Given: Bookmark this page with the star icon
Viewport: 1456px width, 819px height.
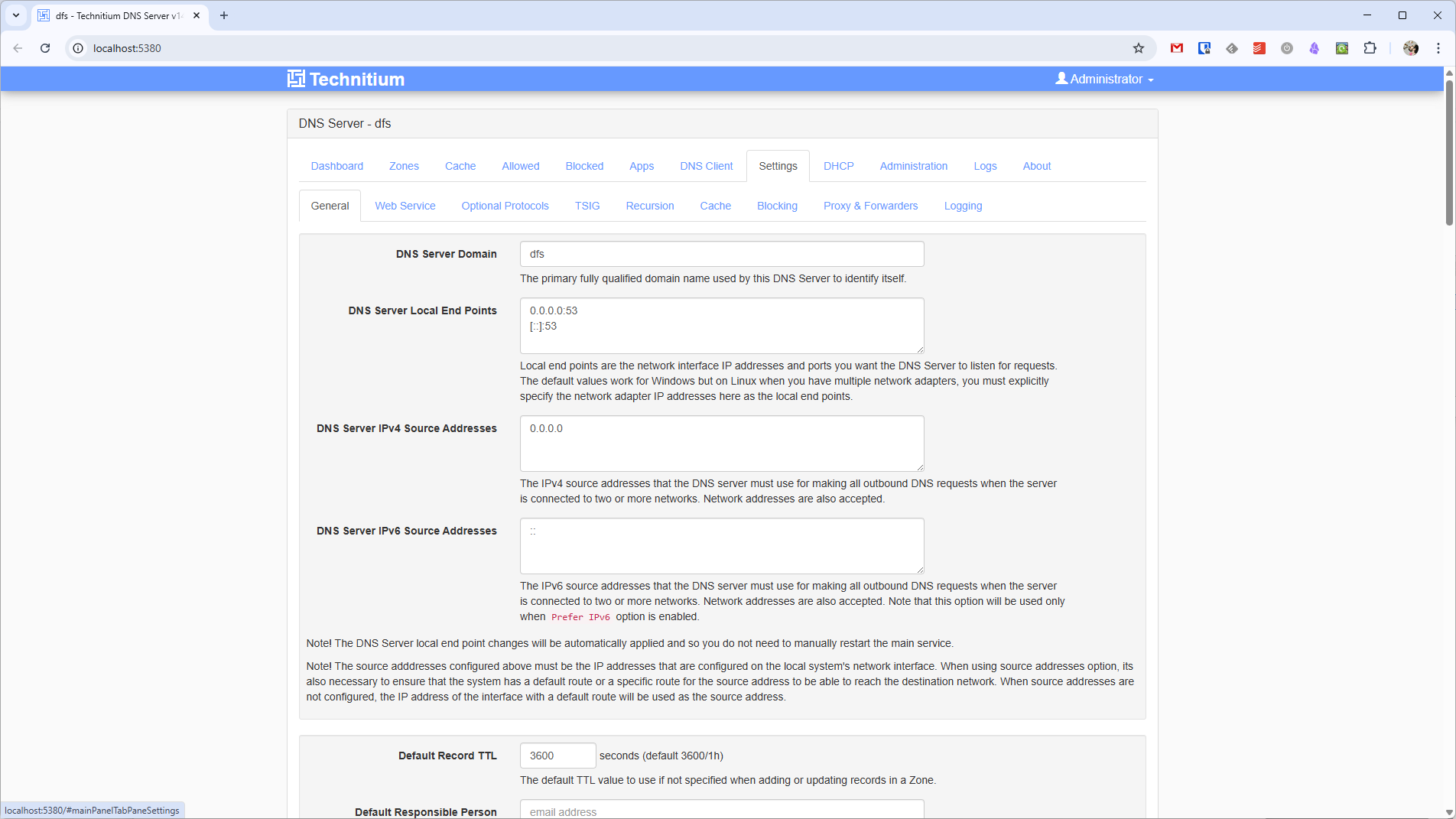Looking at the screenshot, I should 1138,48.
